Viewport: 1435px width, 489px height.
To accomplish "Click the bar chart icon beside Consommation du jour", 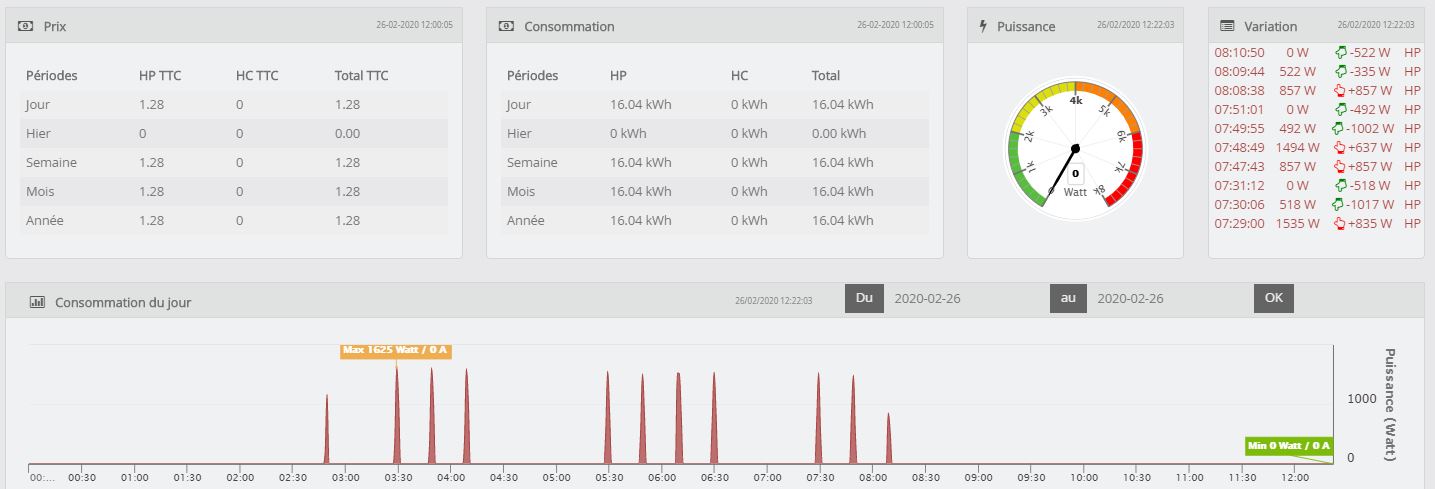I will [x=37, y=301].
